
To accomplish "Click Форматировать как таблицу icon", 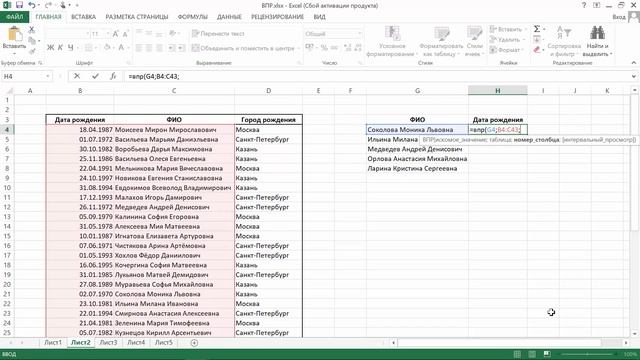I will [x=441, y=33].
